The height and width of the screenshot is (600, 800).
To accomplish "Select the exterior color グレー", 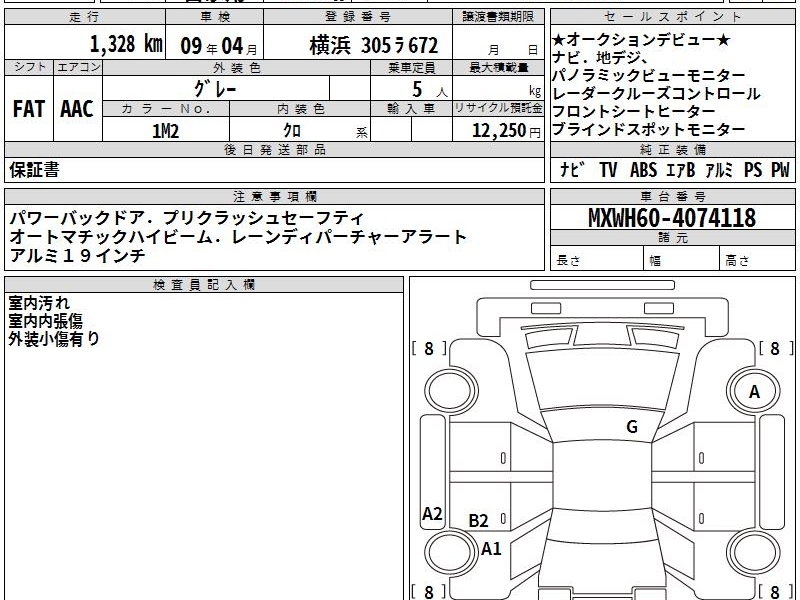I will [x=215, y=89].
